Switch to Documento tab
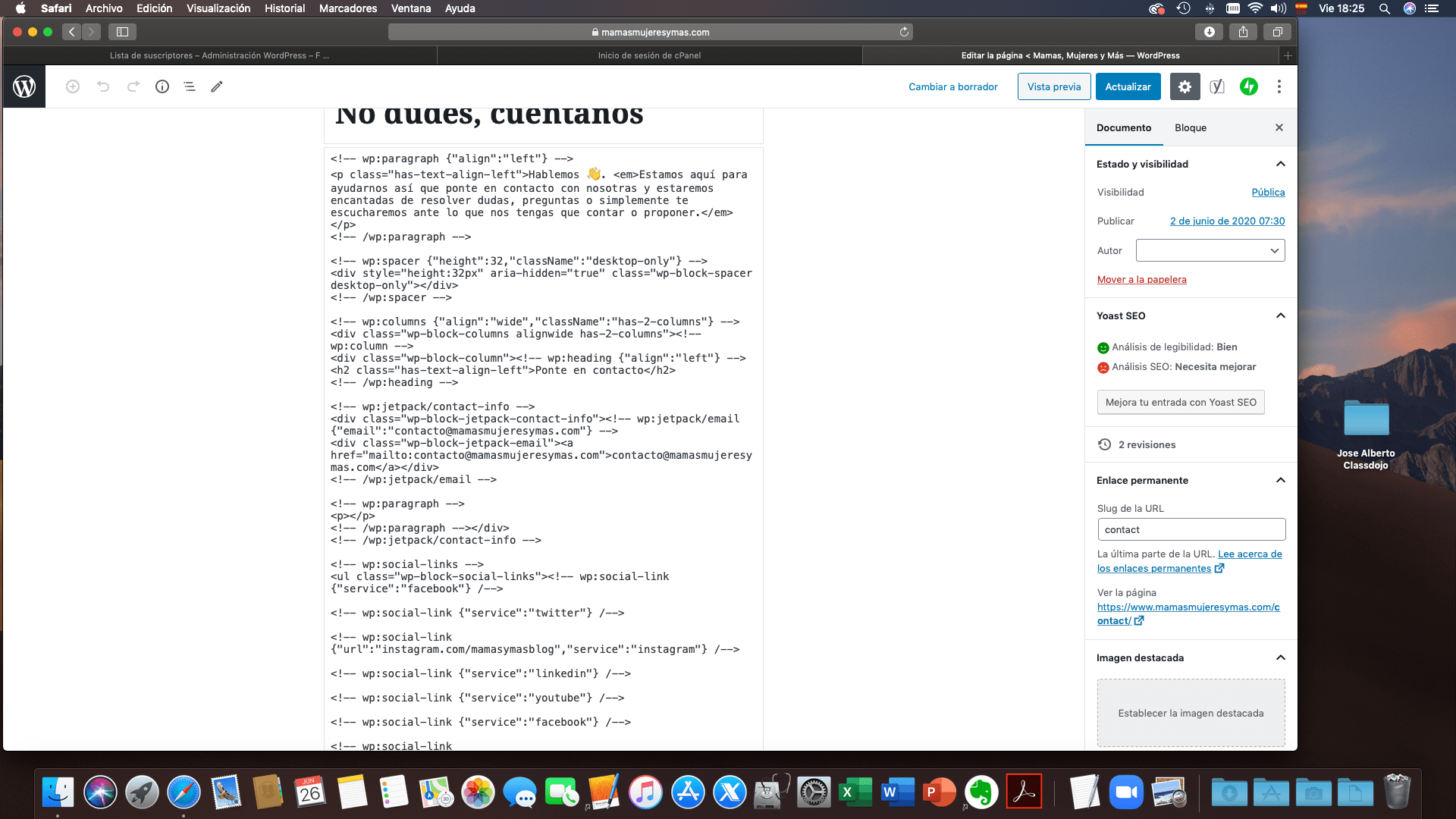Image resolution: width=1456 pixels, height=819 pixels. point(1124,127)
